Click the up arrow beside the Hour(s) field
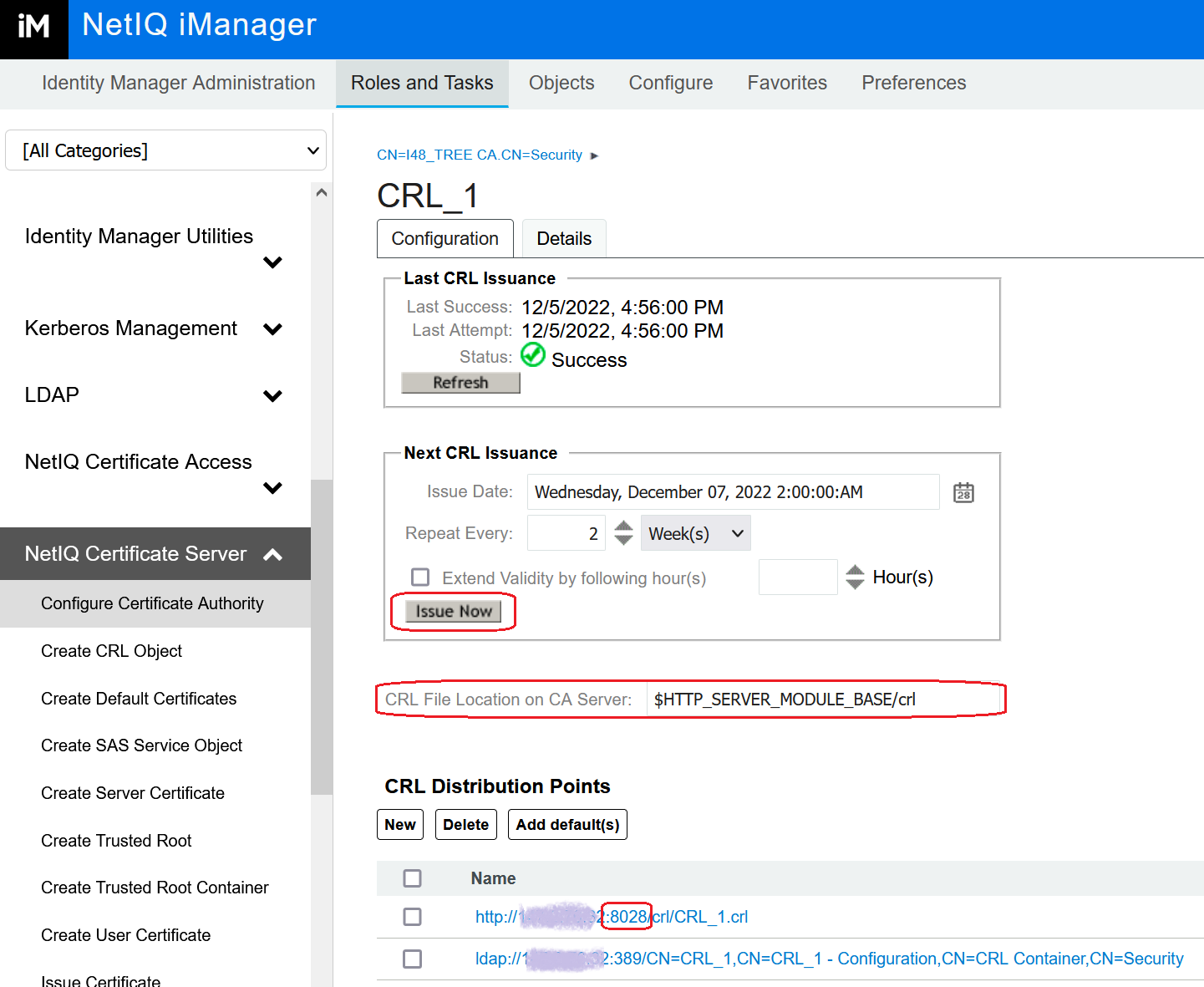 click(855, 569)
